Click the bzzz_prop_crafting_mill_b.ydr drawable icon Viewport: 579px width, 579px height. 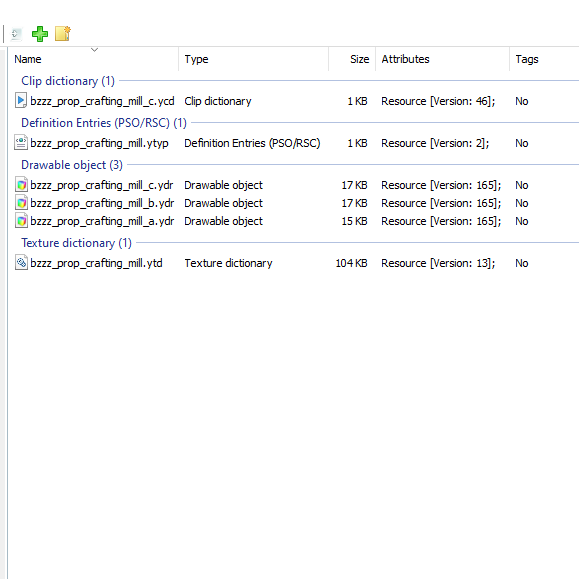click(x=21, y=203)
